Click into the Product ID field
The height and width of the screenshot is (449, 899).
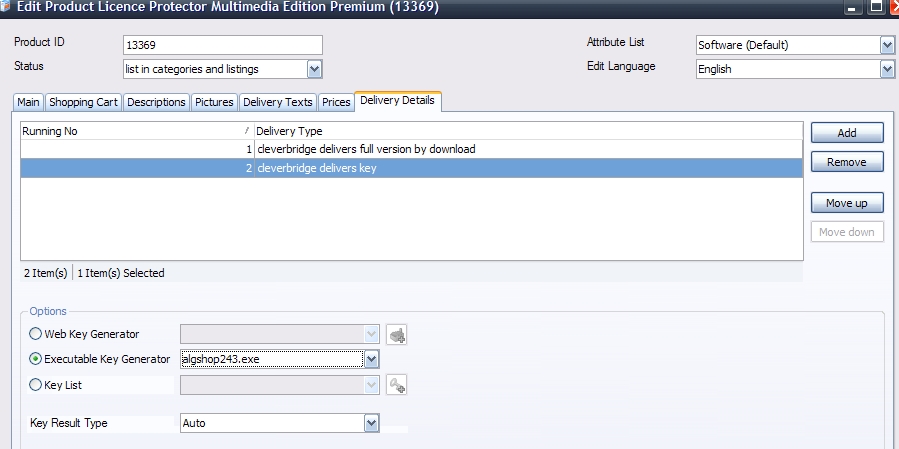(x=222, y=45)
